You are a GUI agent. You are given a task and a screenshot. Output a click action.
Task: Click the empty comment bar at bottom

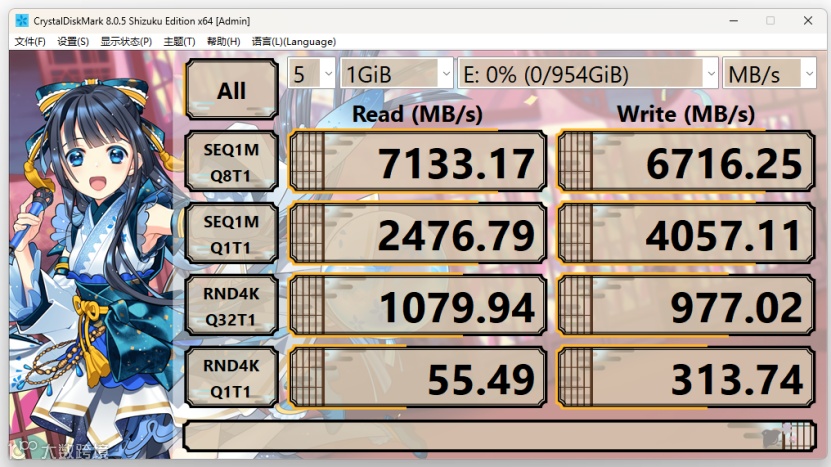click(500, 436)
